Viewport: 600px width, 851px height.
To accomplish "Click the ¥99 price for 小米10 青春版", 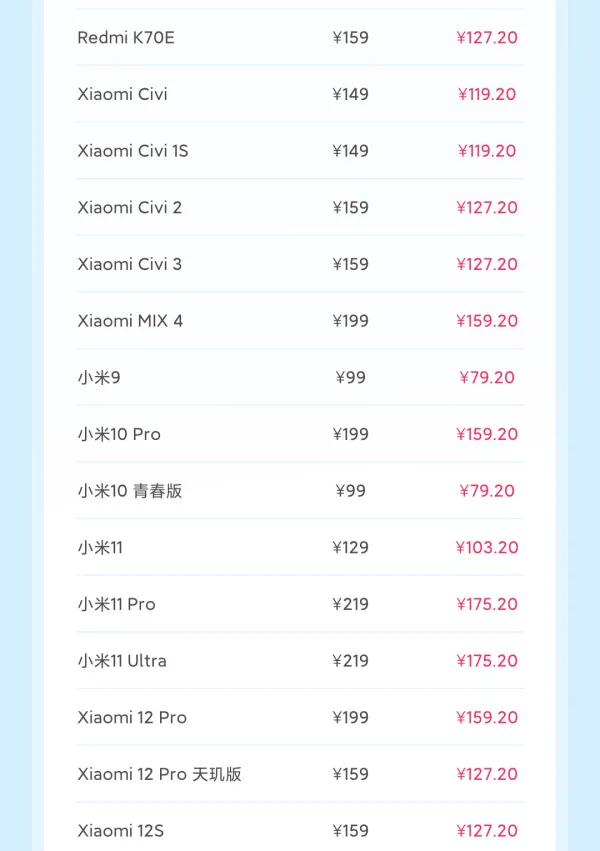I will click(x=350, y=491).
